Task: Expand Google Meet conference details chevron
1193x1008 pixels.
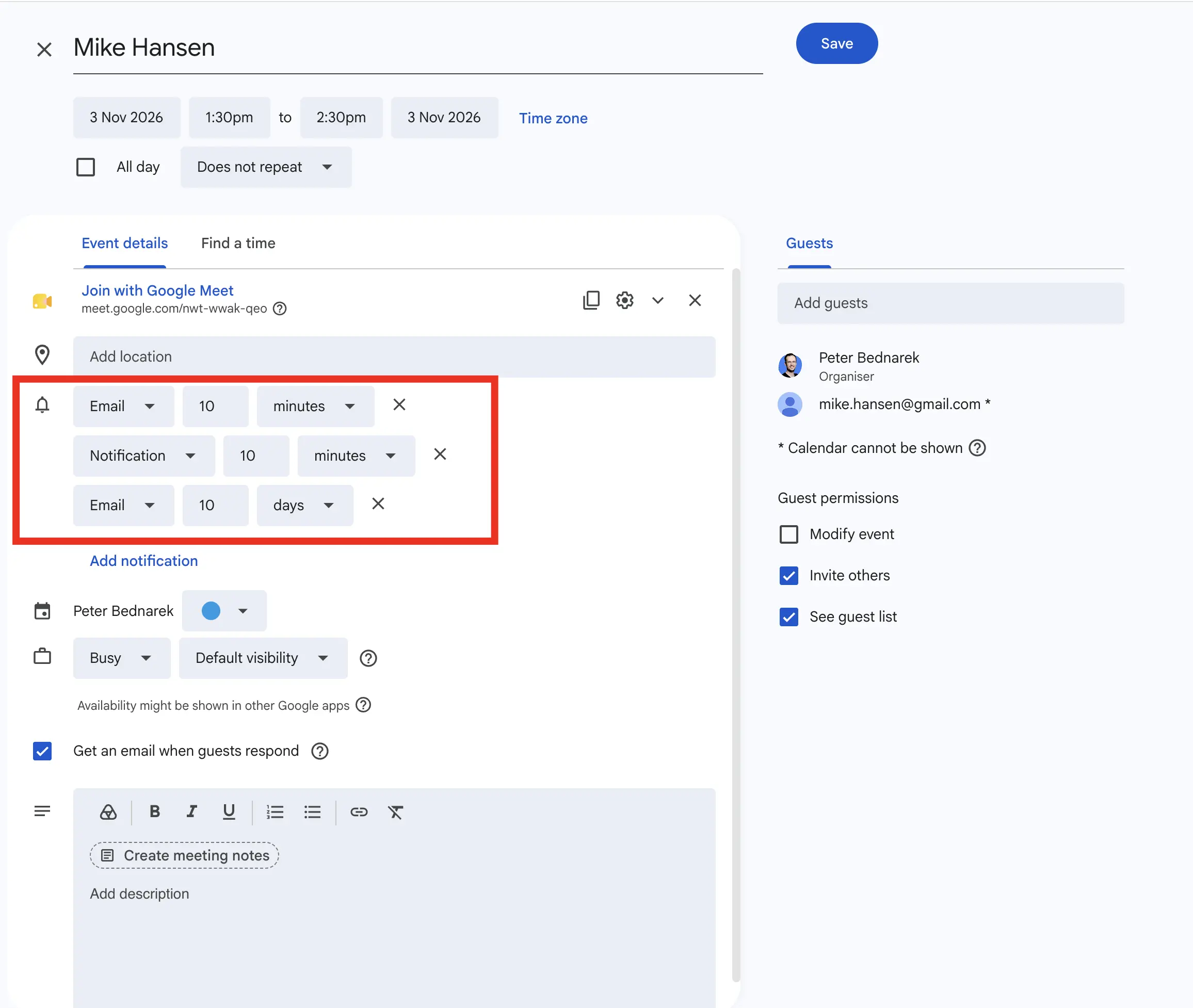Action: (x=658, y=300)
